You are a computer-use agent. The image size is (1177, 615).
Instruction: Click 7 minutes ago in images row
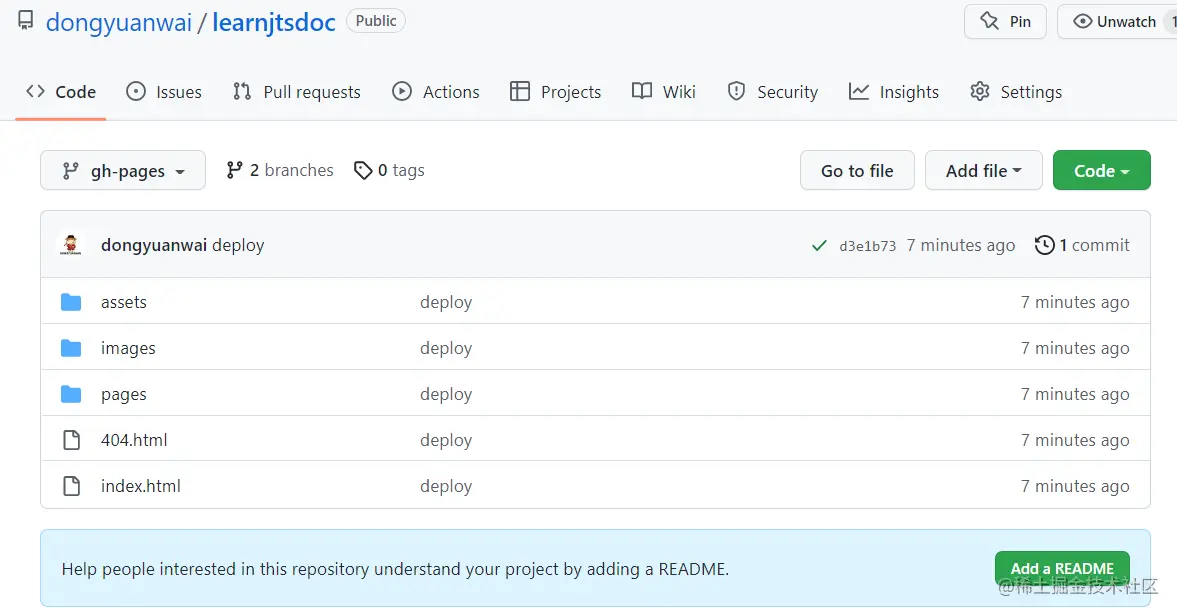coord(1075,348)
